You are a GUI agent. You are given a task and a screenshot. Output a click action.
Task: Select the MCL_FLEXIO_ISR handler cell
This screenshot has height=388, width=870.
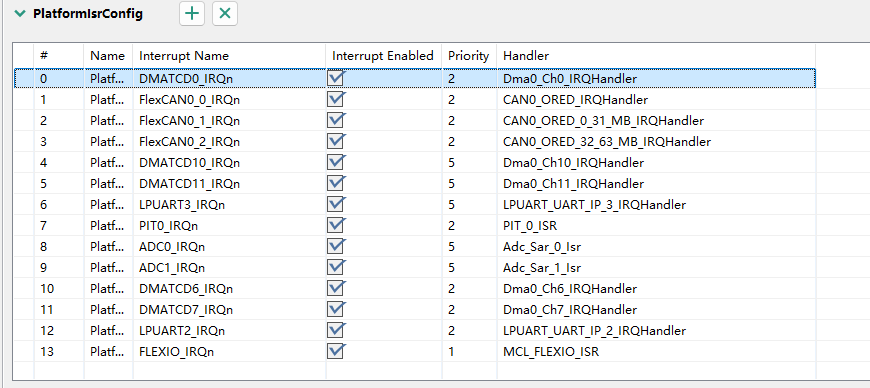656,351
